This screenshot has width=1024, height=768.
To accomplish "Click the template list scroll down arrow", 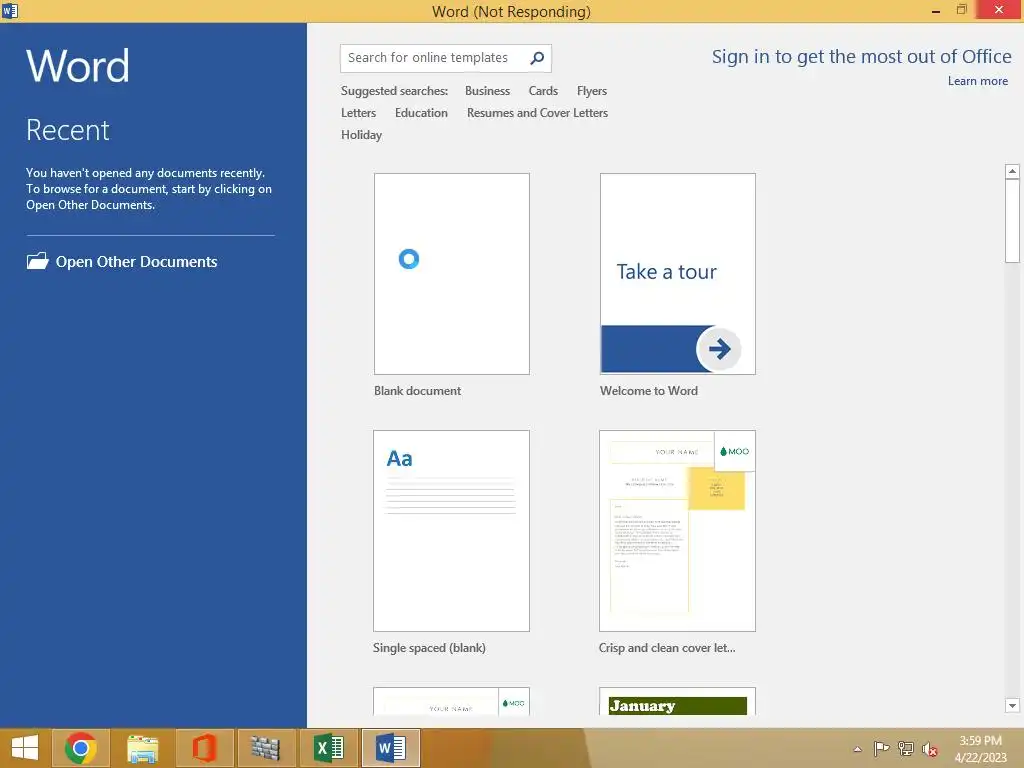I will 1012,705.
